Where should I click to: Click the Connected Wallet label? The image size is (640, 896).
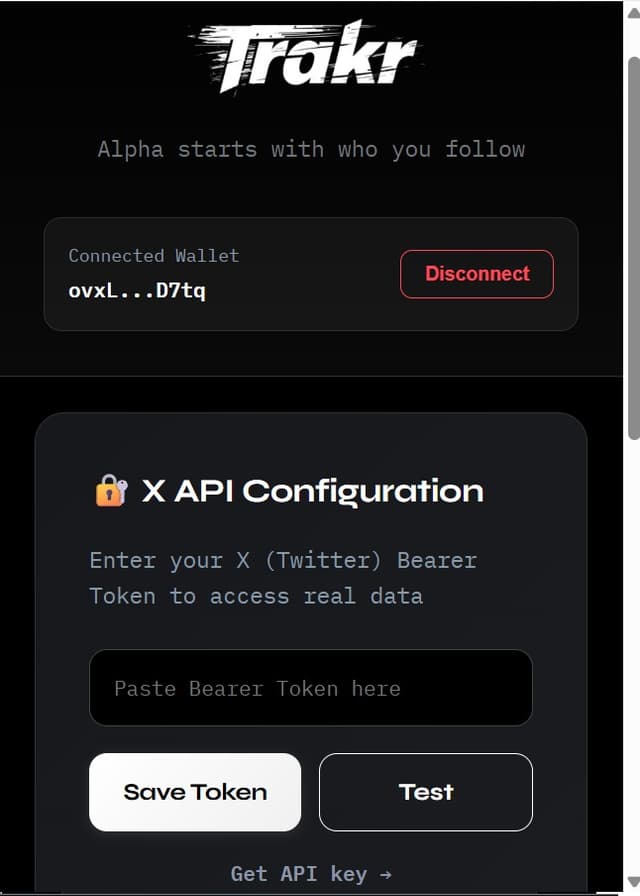click(153, 256)
